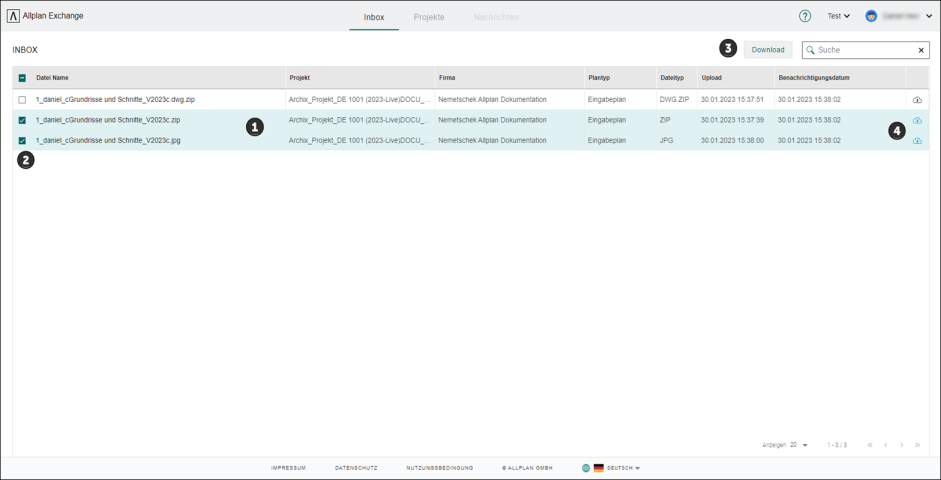Open the Test dropdown menu
Screen dimensions: 941x480
838,17
